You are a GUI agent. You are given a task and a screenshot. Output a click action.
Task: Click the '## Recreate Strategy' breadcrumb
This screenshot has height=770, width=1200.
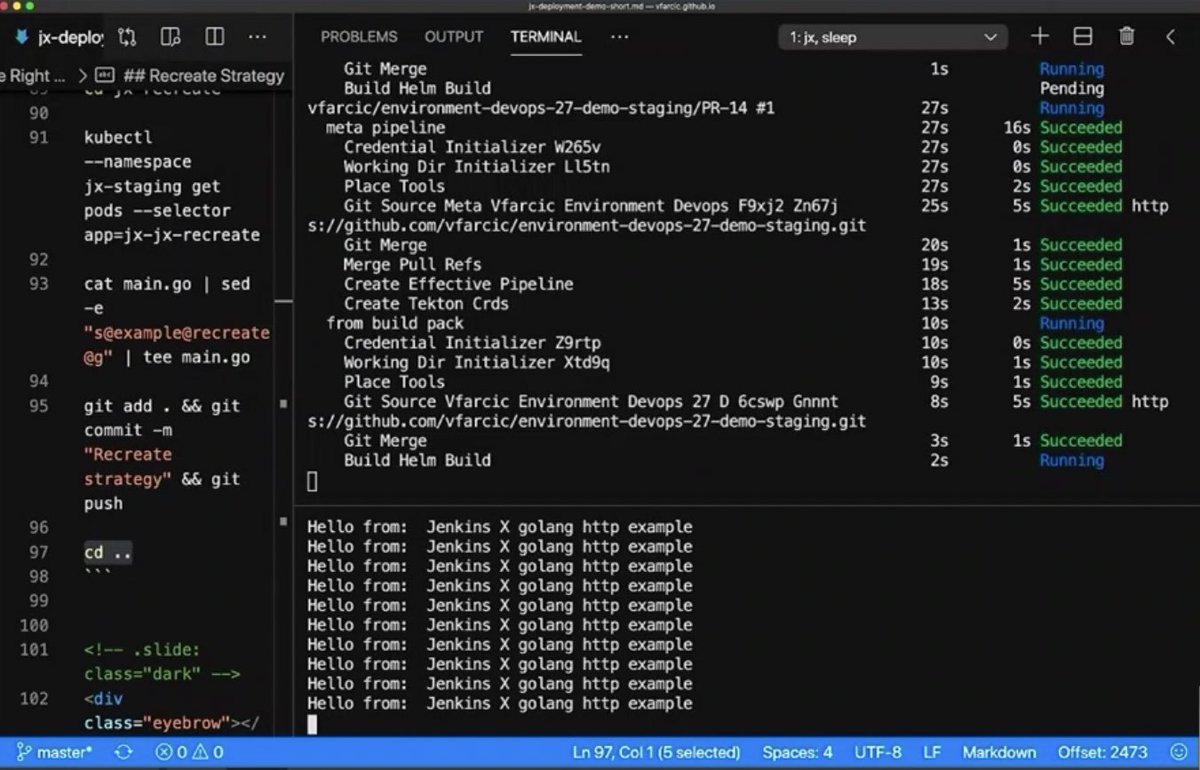203,75
